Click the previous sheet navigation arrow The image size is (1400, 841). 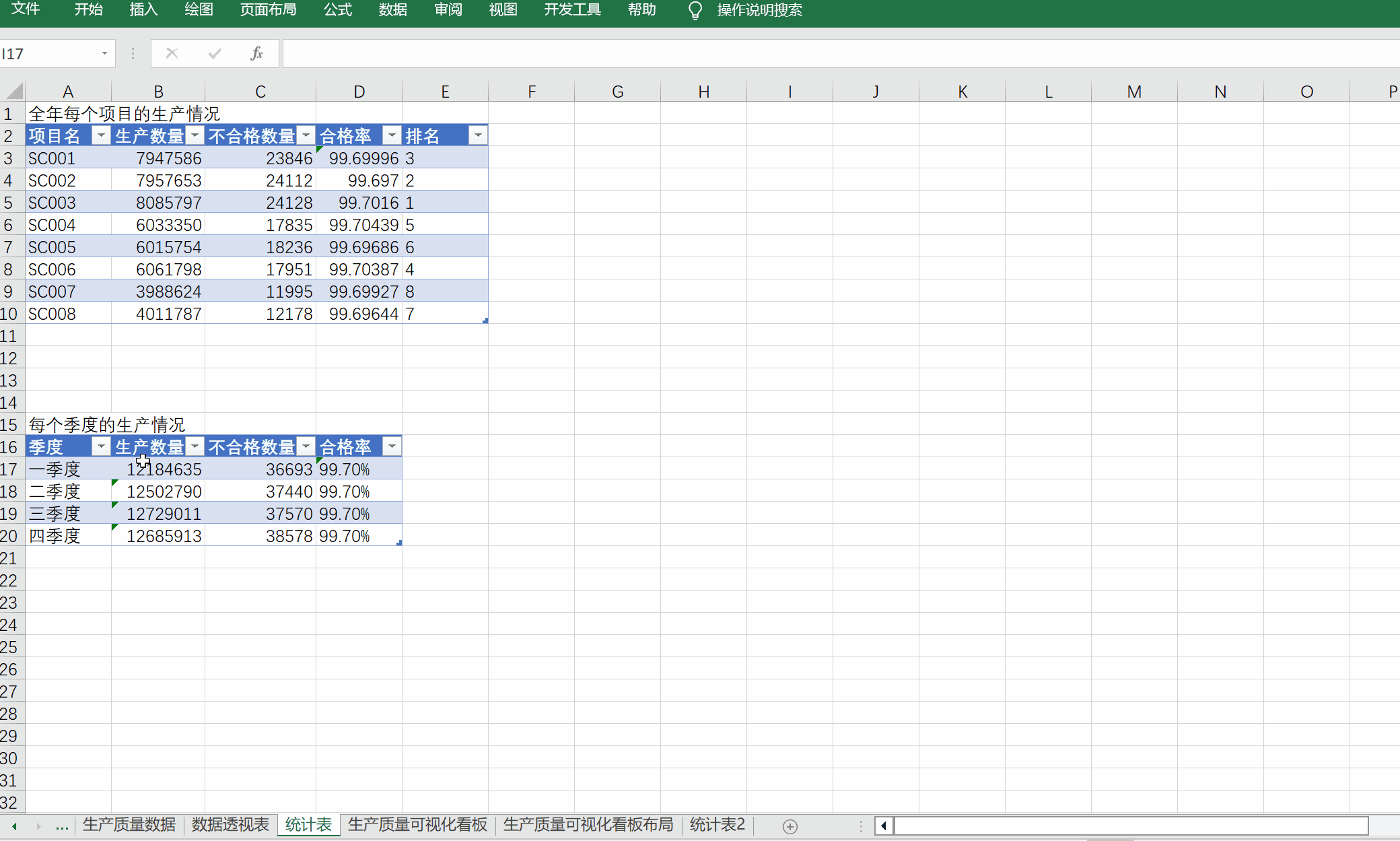click(x=14, y=826)
